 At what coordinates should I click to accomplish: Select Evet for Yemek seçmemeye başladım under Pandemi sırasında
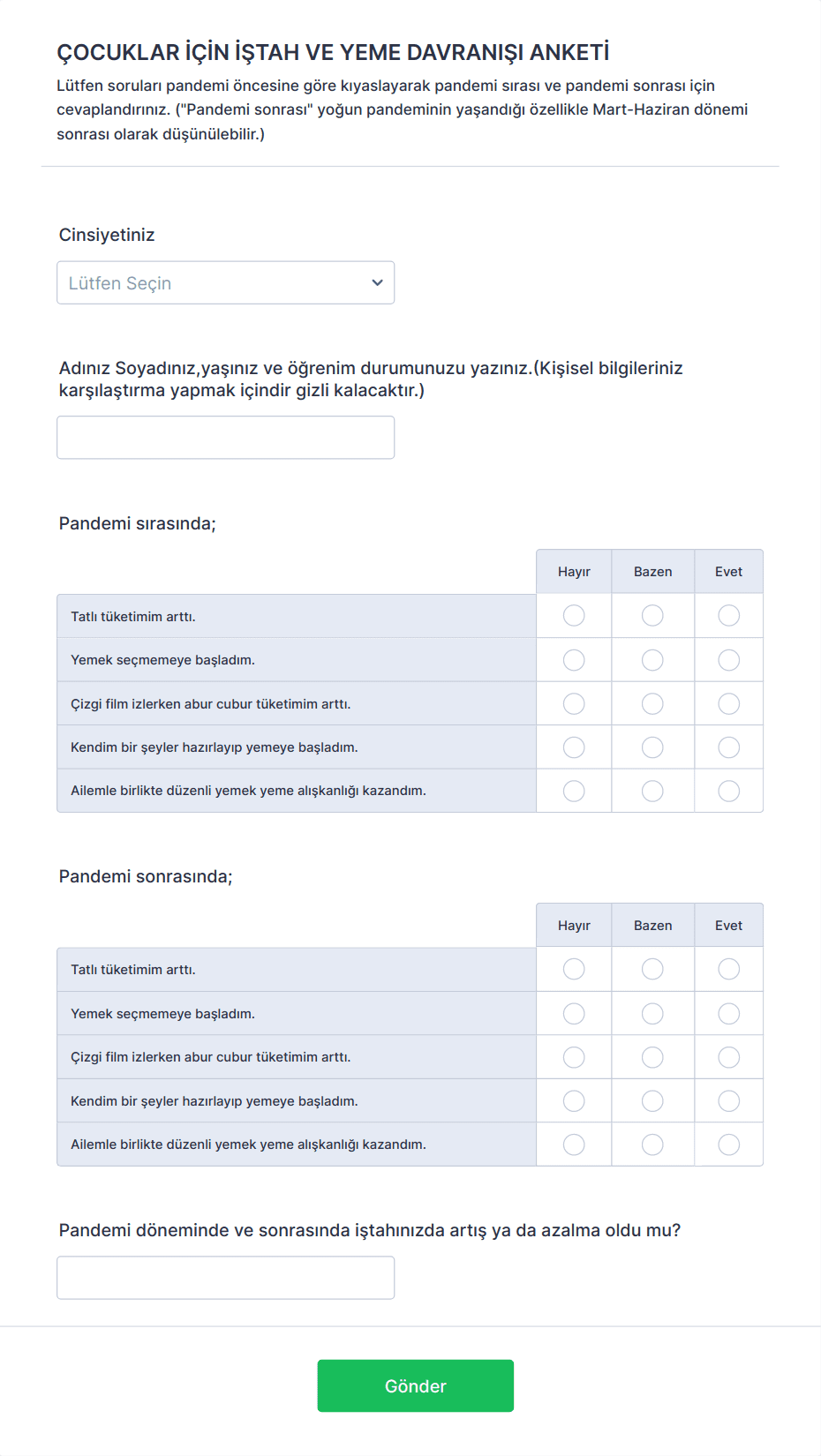728,660
